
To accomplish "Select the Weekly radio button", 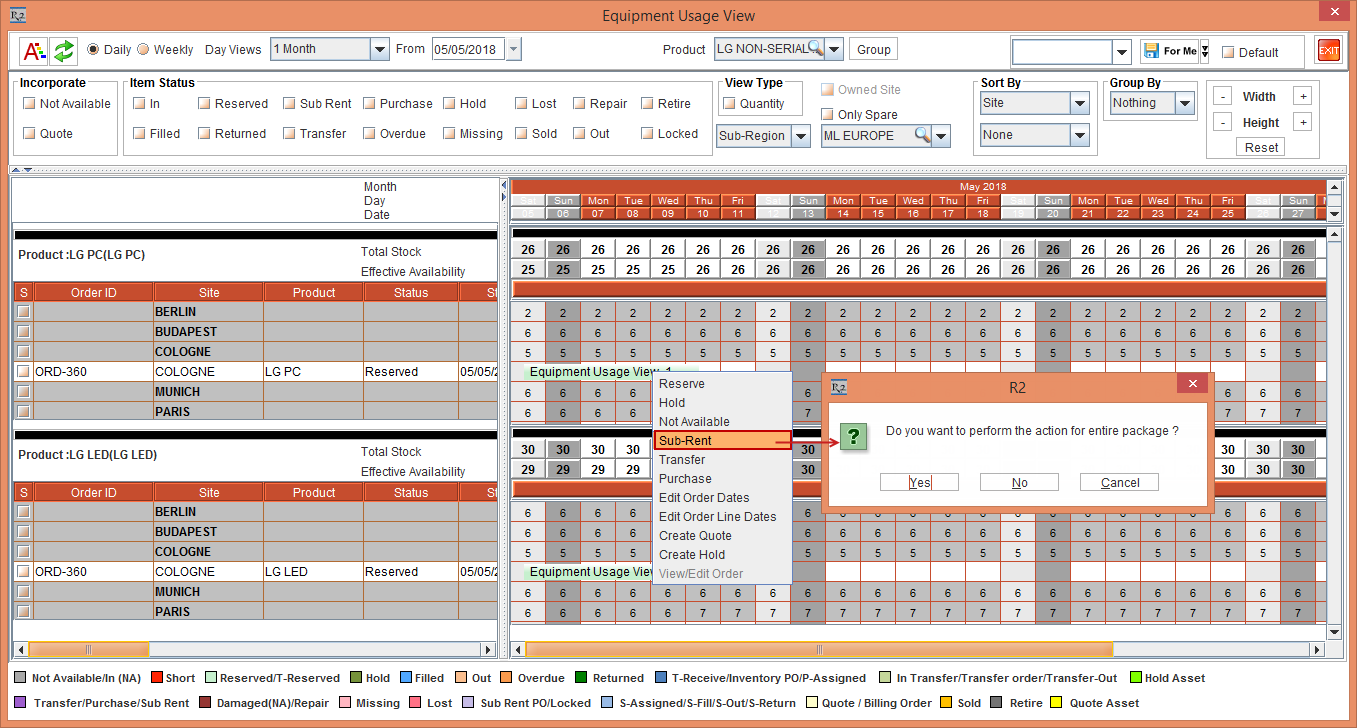I will 143,50.
